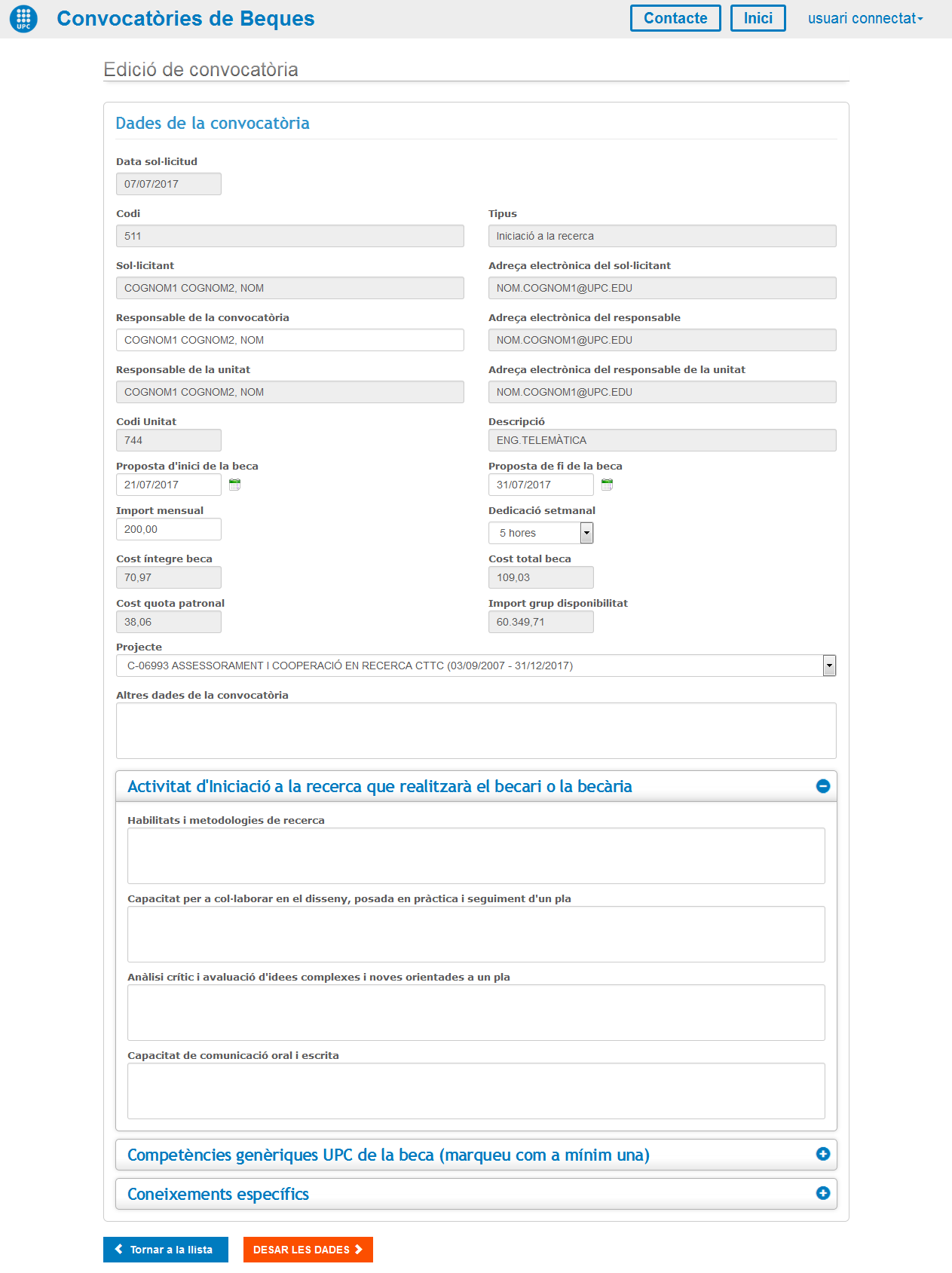Click the Contacte navigation button
The height and width of the screenshot is (1273, 952).
(675, 19)
